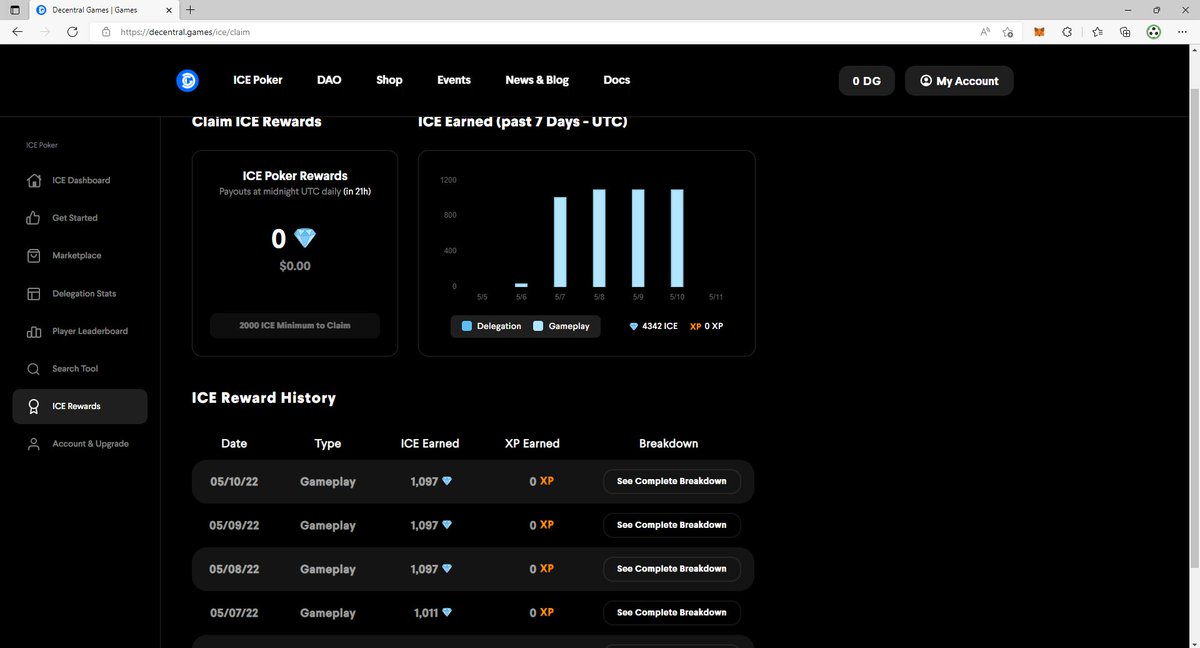The image size is (1200, 648).
Task: Close the Decentral Games tab
Action: coord(168,9)
